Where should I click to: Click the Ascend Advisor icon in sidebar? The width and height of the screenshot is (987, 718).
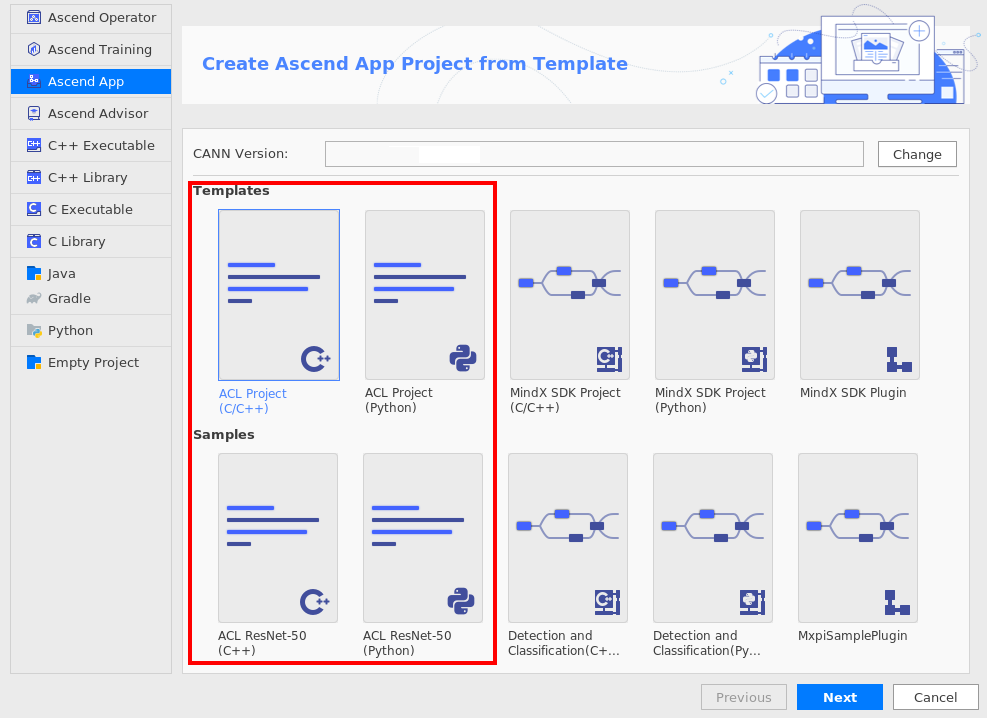coord(34,113)
